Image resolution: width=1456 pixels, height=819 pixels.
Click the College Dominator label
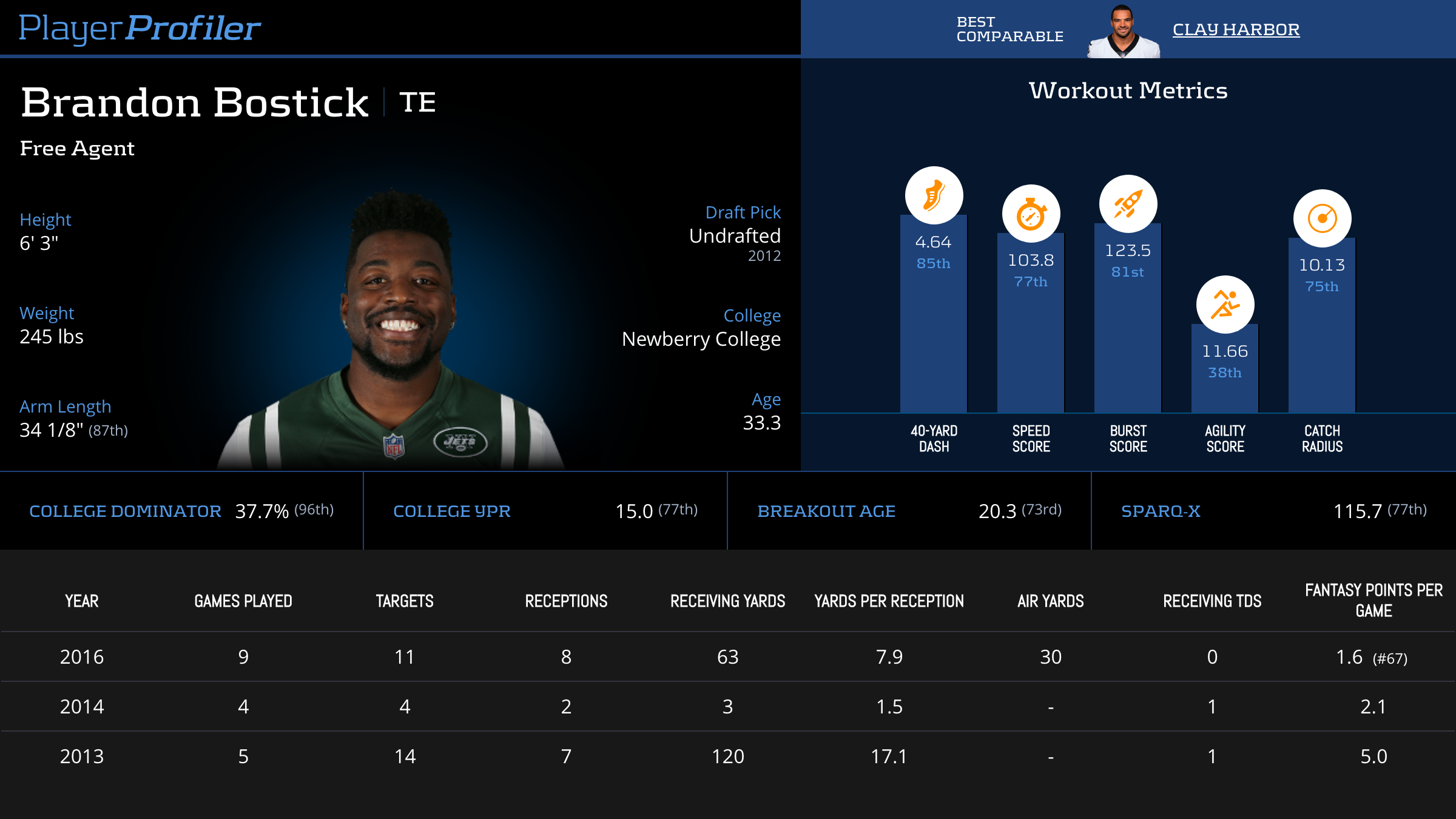point(125,511)
